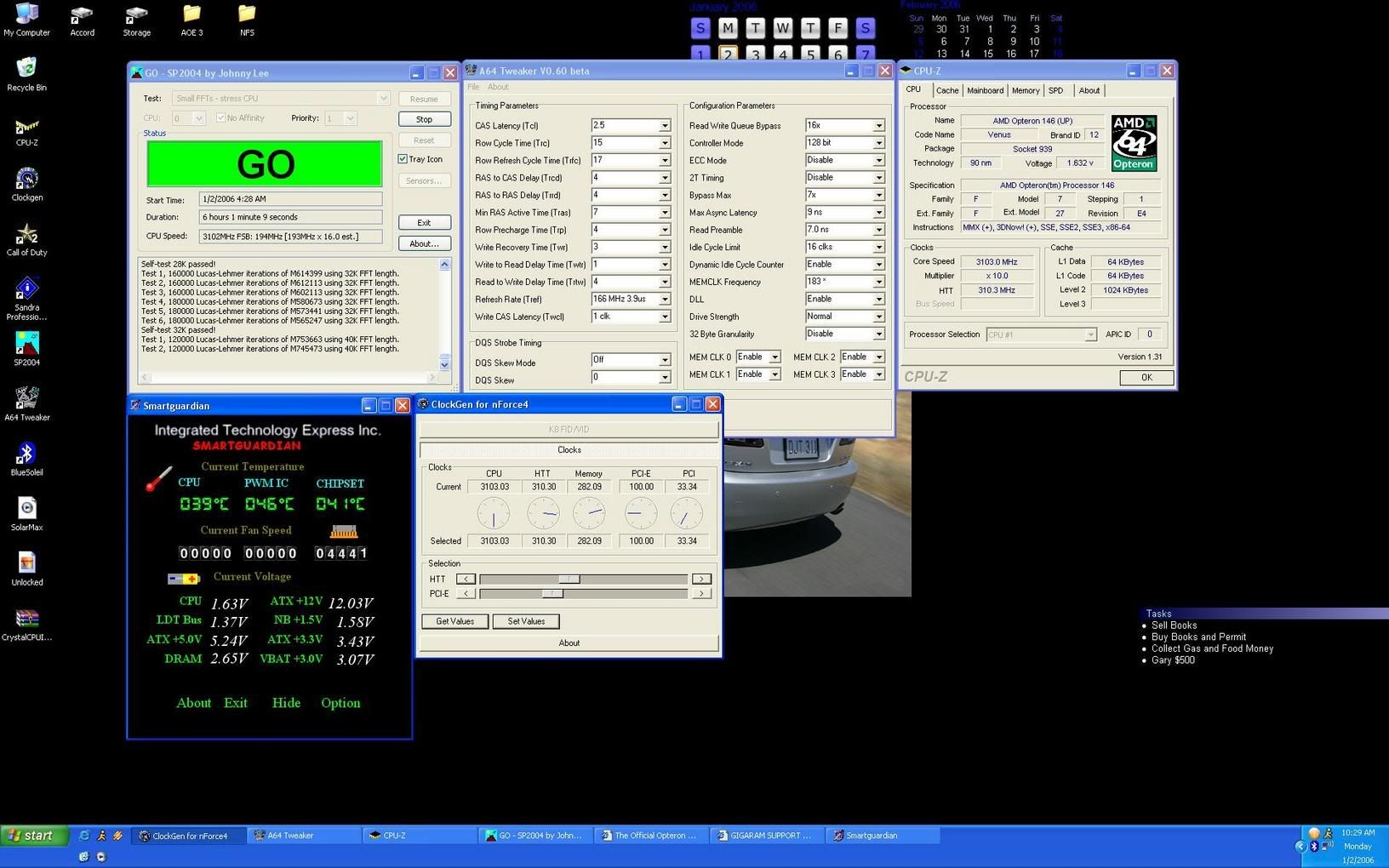Click the Hide link in Smartguardian
This screenshot has width=1389, height=868.
point(286,703)
